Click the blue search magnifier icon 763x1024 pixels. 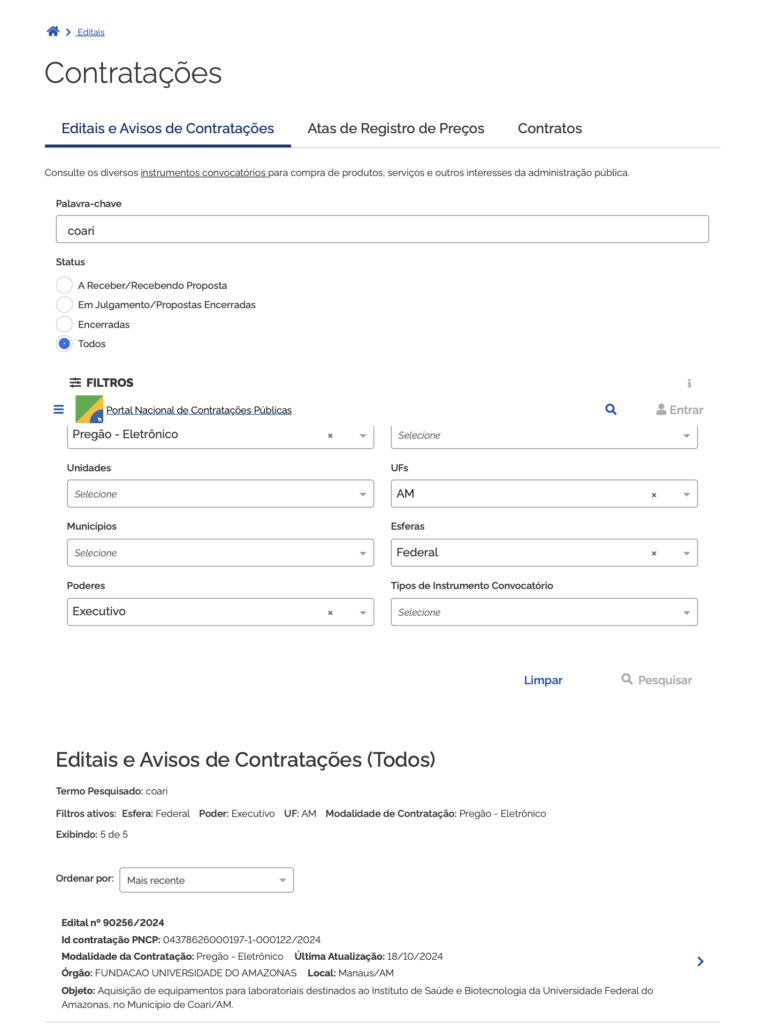tap(611, 410)
